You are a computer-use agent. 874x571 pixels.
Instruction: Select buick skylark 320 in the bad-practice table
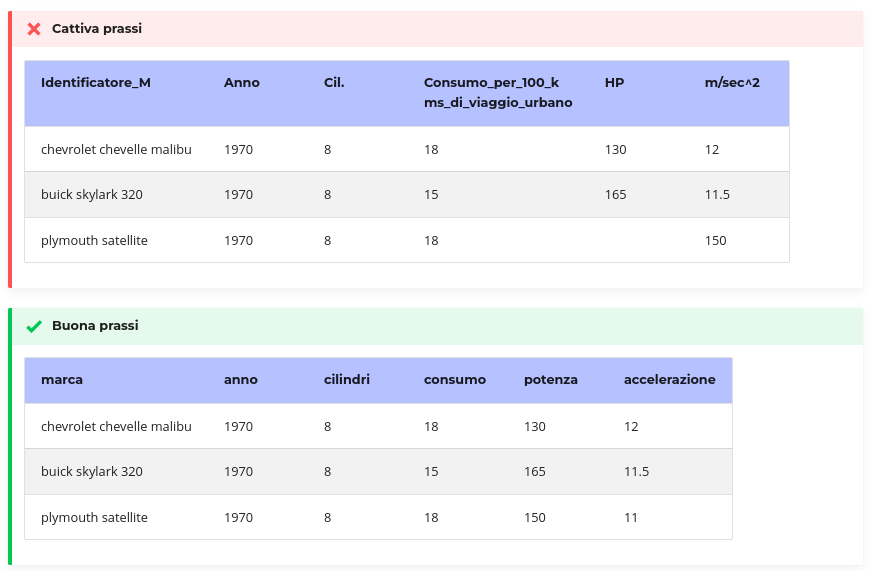(92, 195)
